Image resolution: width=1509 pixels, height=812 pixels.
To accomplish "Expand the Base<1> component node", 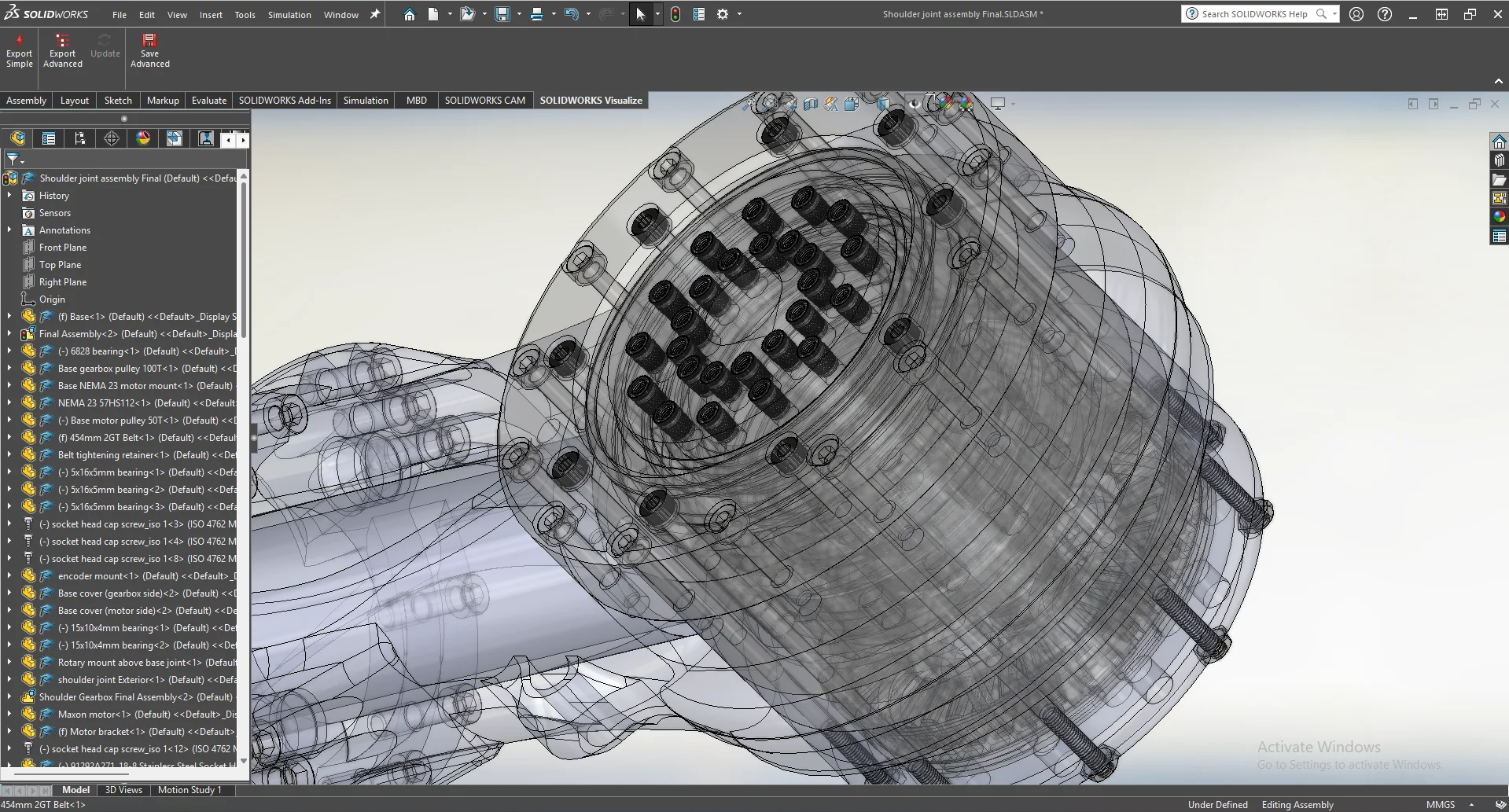I will (9, 316).
